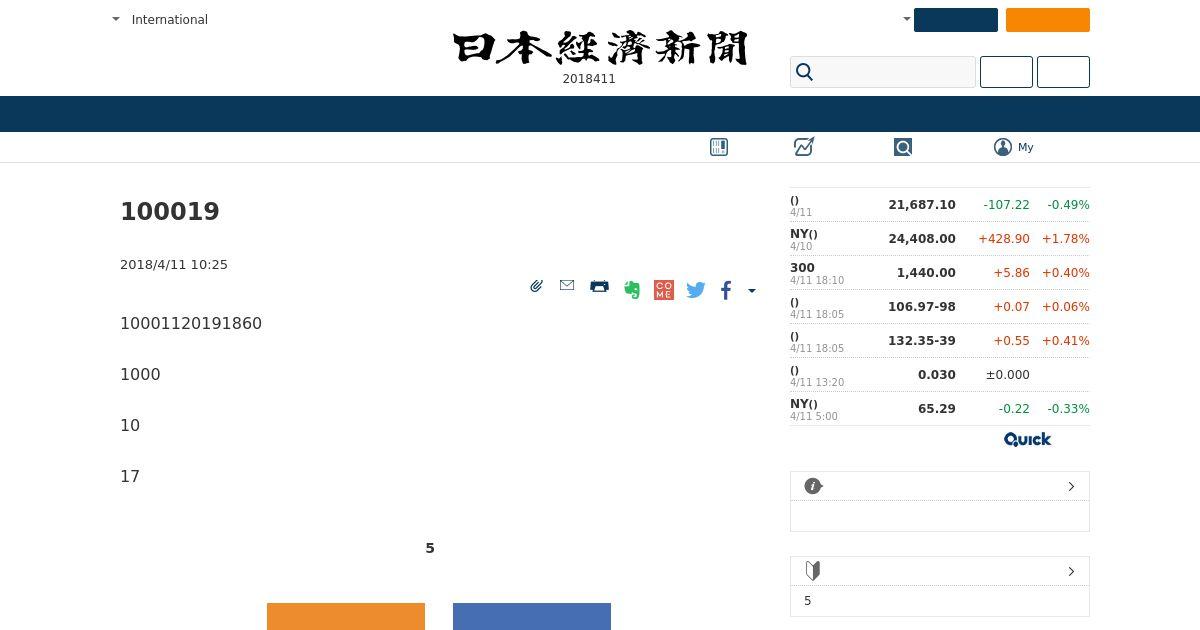Expand the beginner panel chevron arrow
Viewport: 1200px width, 630px height.
1071,571
